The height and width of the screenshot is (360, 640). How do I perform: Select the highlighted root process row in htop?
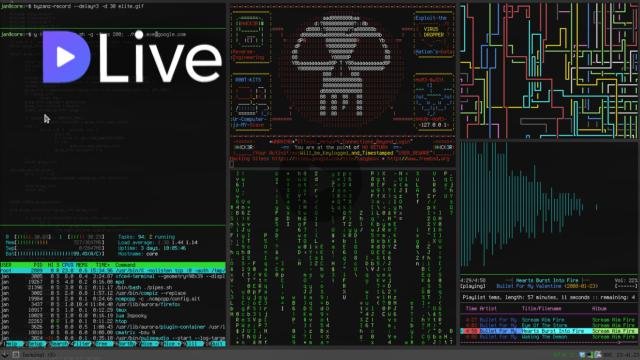(x=113, y=270)
